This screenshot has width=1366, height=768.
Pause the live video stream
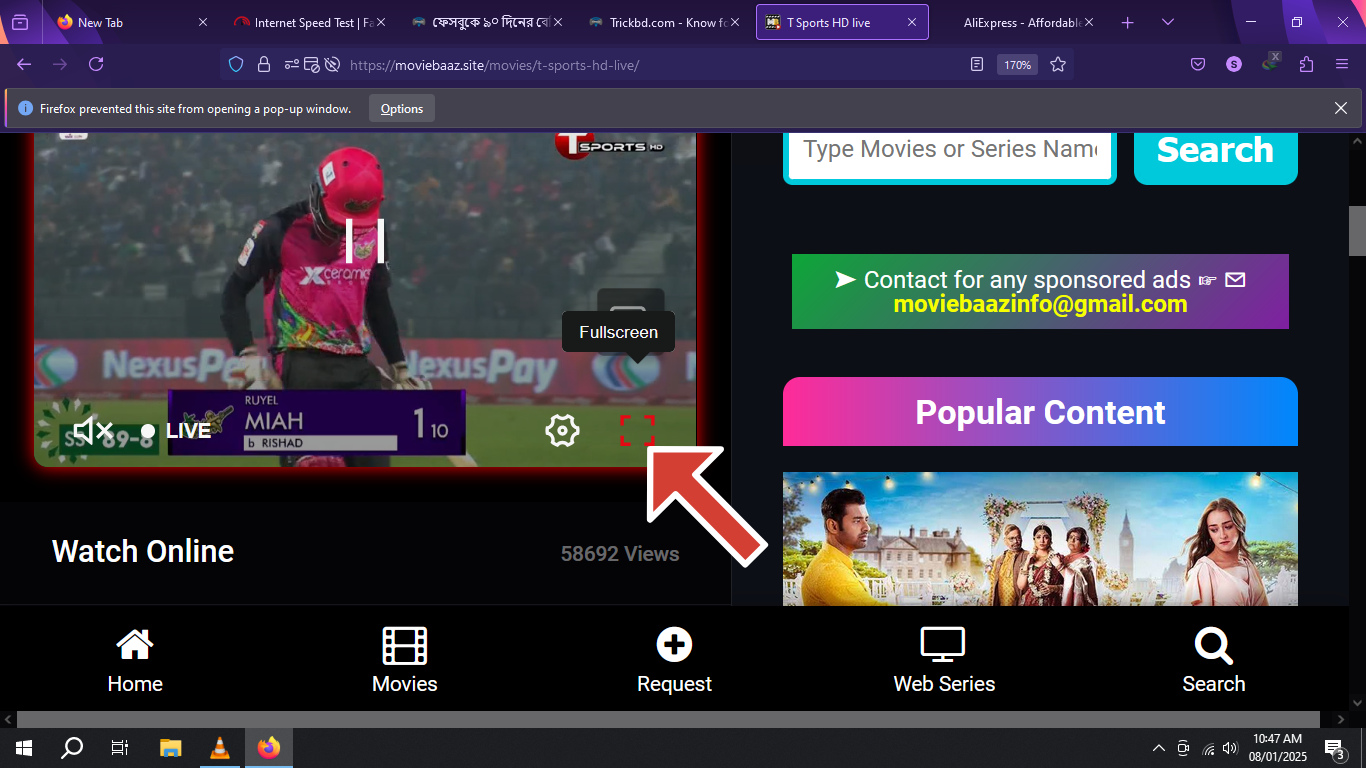point(365,241)
